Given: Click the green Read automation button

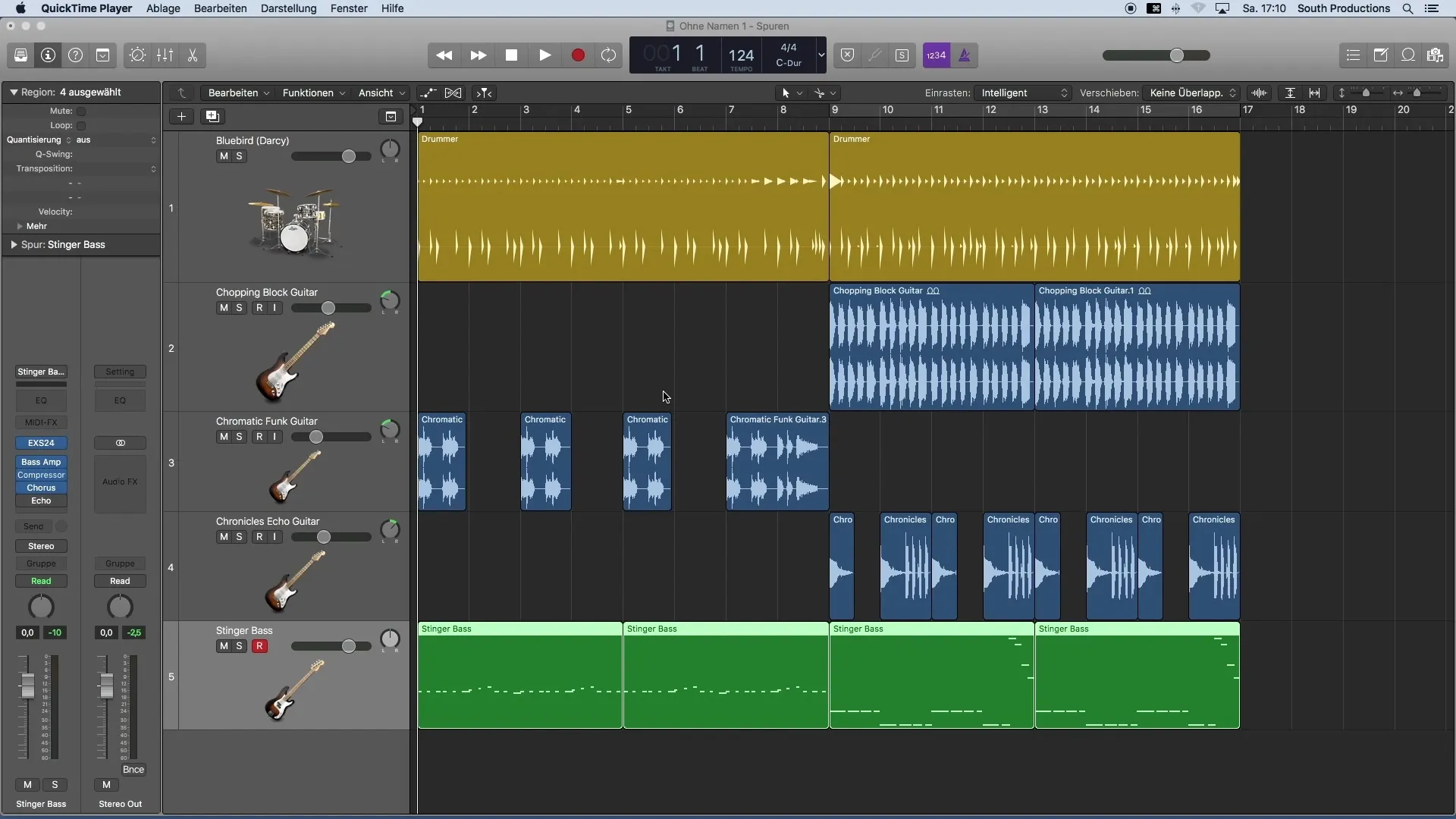Looking at the screenshot, I should [x=41, y=581].
